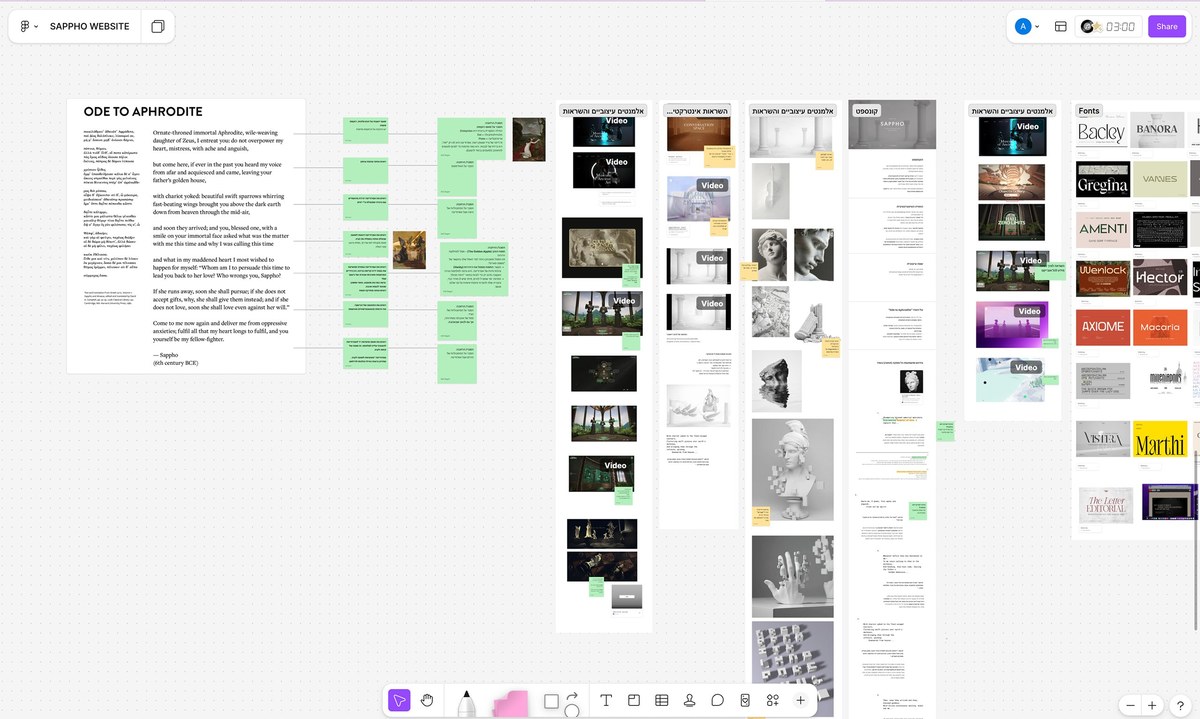Select the AXIOME font thumbnail

coord(1103,326)
